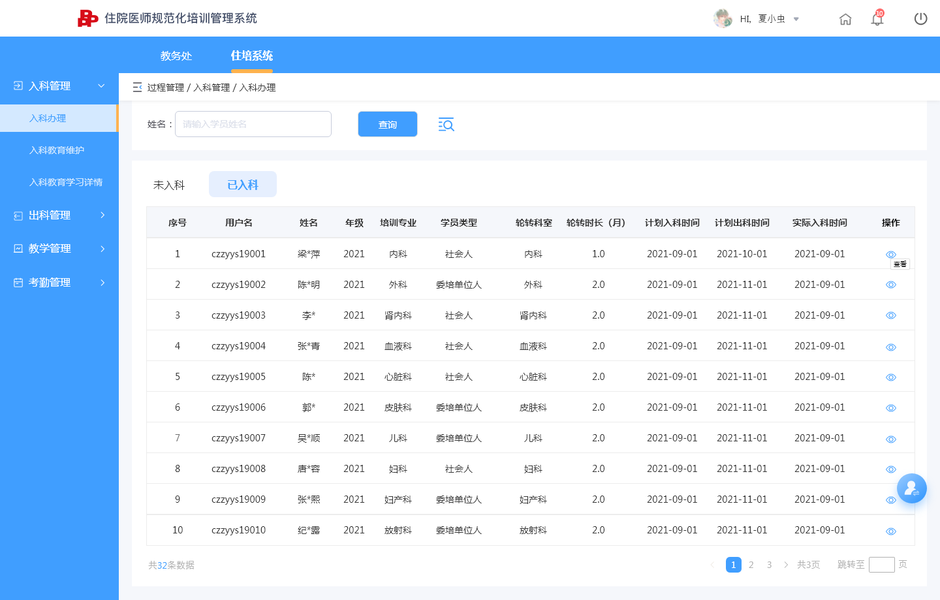The width and height of the screenshot is (940, 600).
Task: Expand the 教学管理 menu chevron
Action: pos(103,248)
